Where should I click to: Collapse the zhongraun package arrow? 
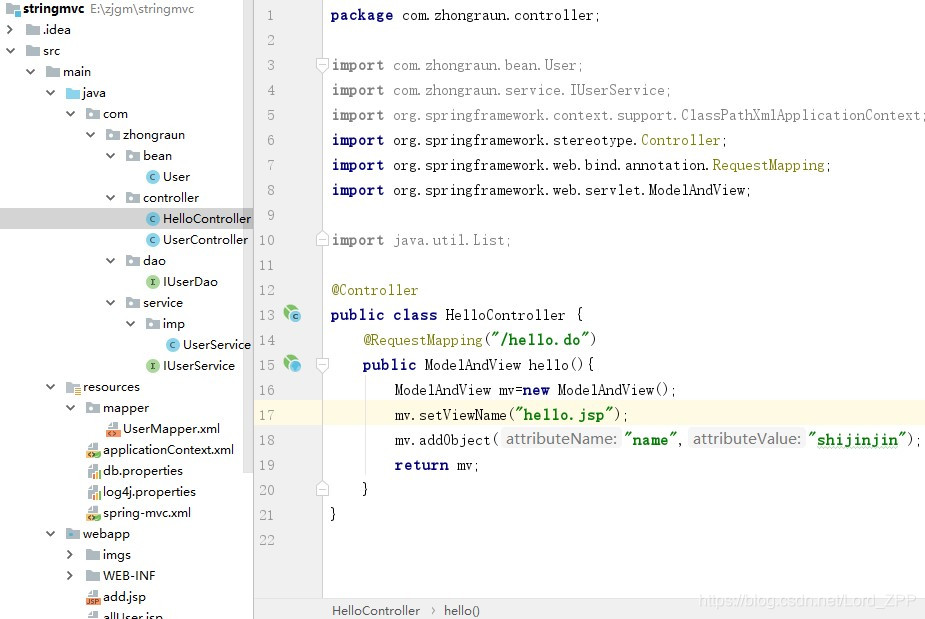click(x=91, y=135)
